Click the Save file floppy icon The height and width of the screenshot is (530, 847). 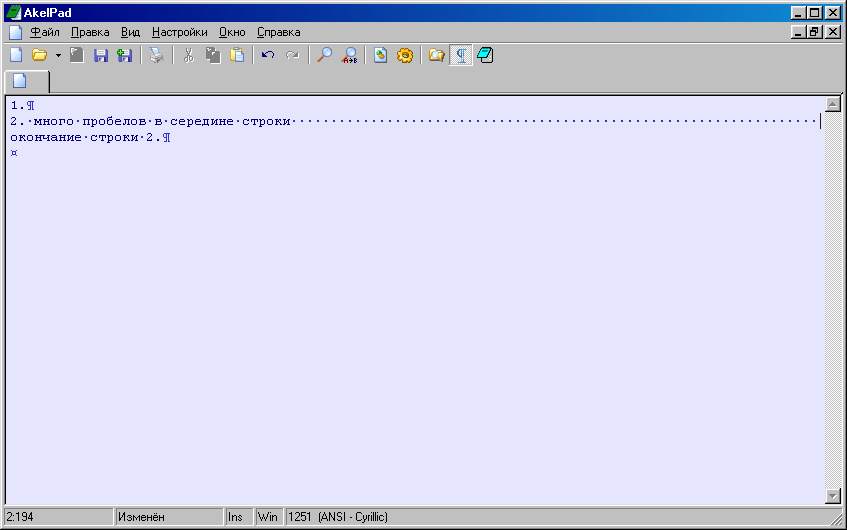coord(101,56)
